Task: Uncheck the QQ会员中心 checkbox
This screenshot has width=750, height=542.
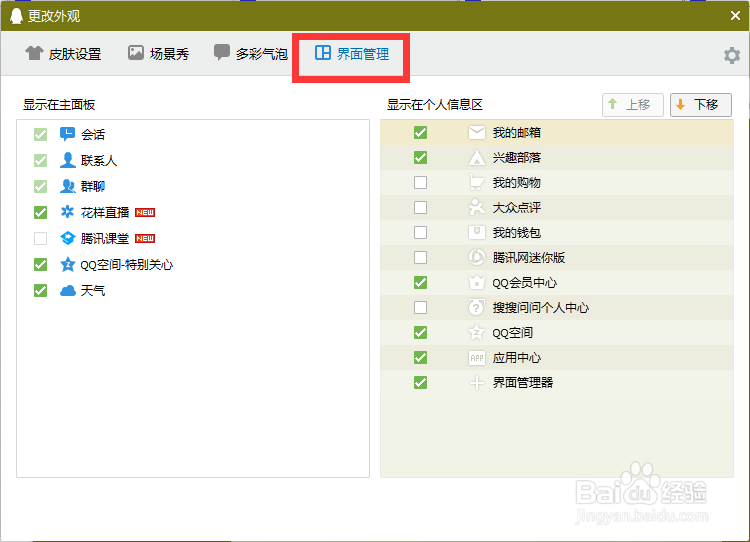Action: click(x=420, y=282)
